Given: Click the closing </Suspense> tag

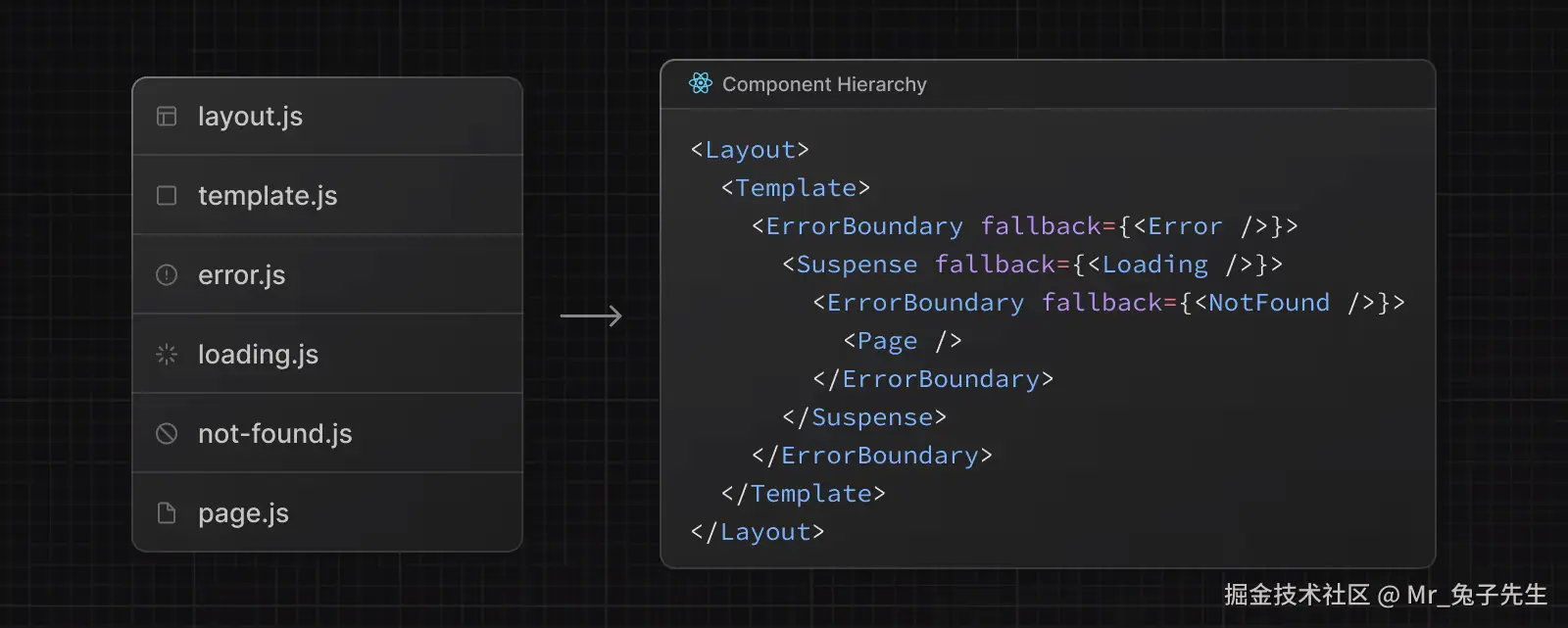Looking at the screenshot, I should pyautogui.click(x=864, y=417).
